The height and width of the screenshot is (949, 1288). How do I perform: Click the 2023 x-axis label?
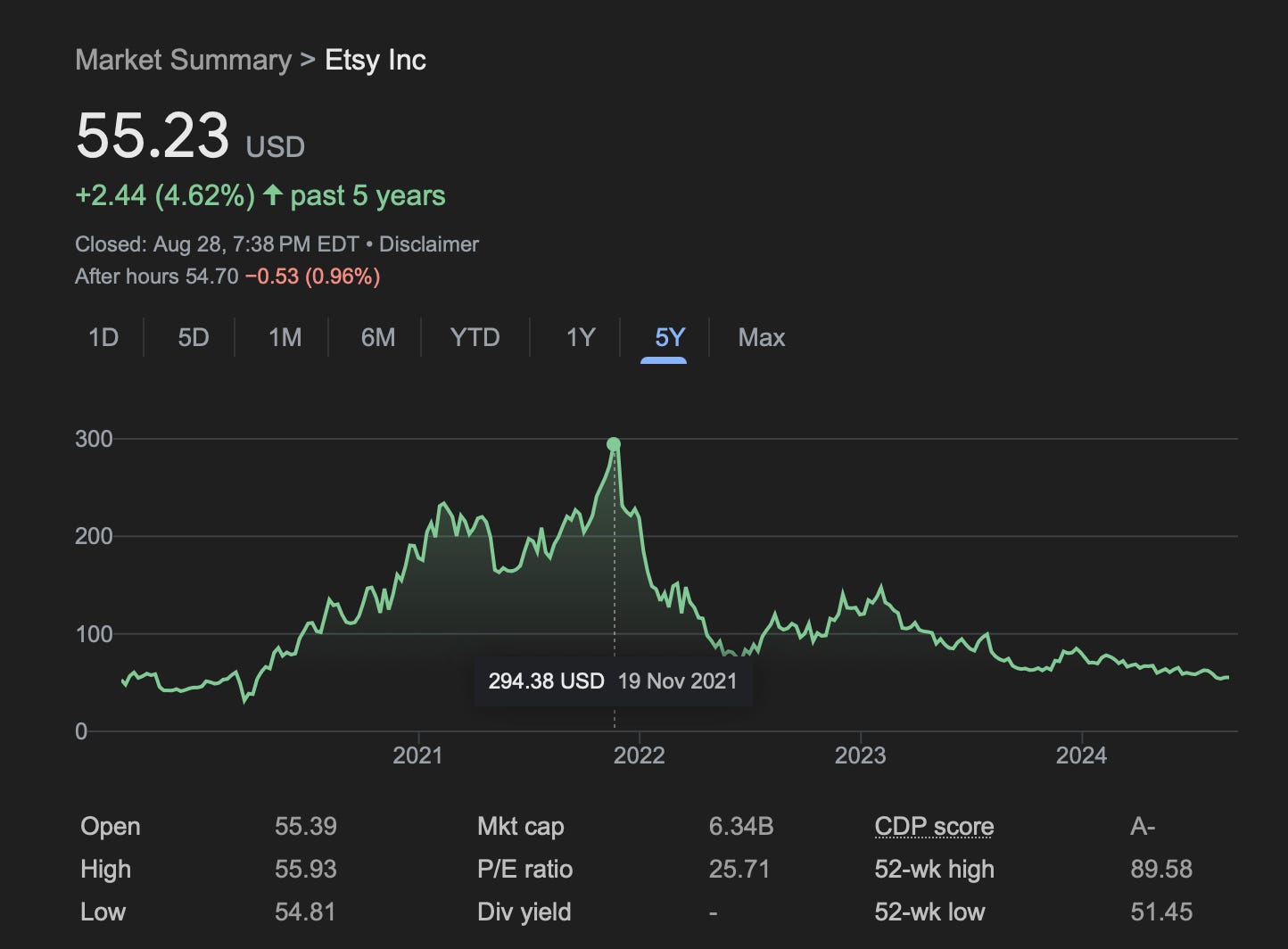pyautogui.click(x=860, y=755)
